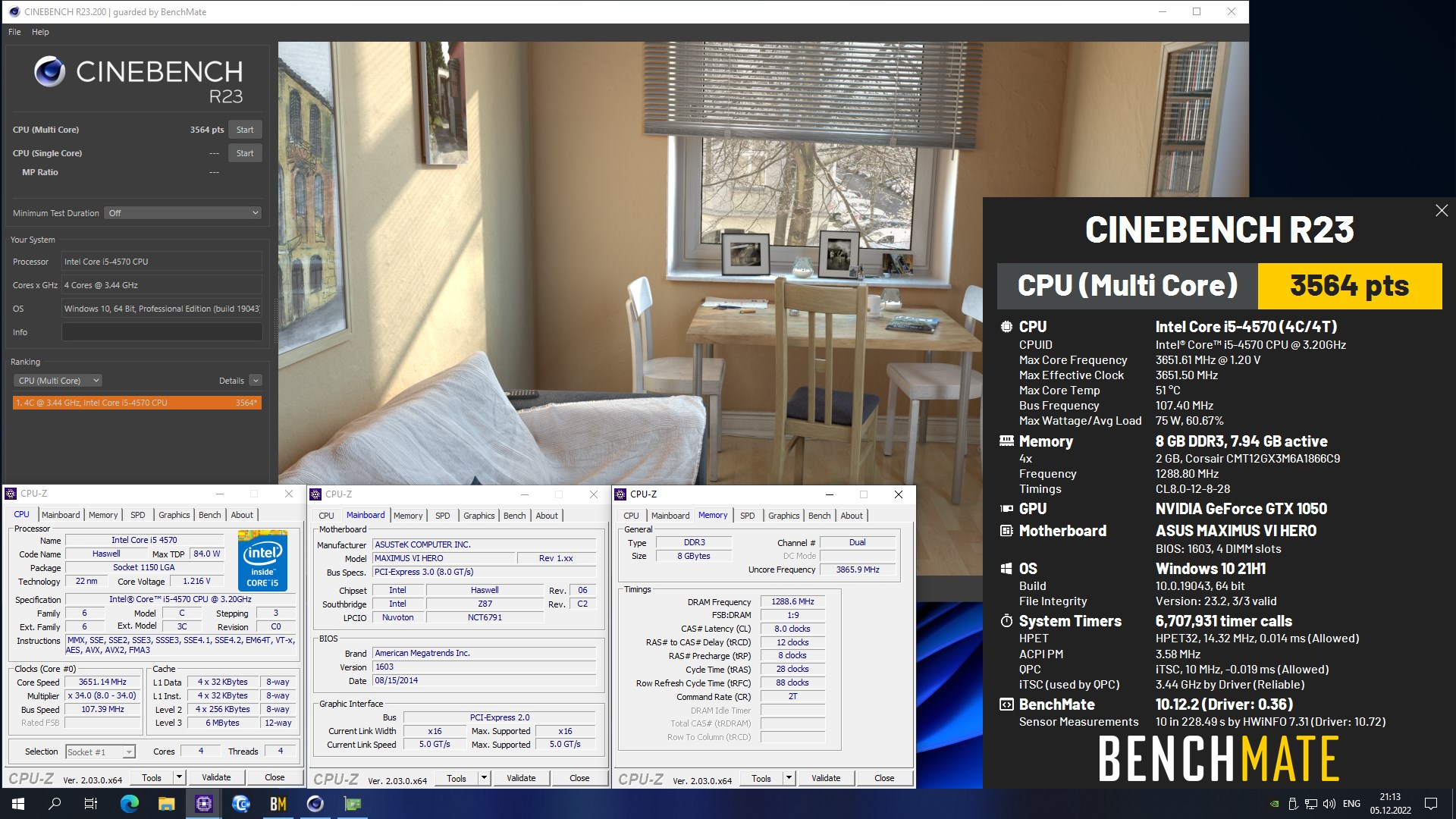Open Tools dropdown arrow in left CPU-Z
The height and width of the screenshot is (819, 1456).
click(180, 778)
